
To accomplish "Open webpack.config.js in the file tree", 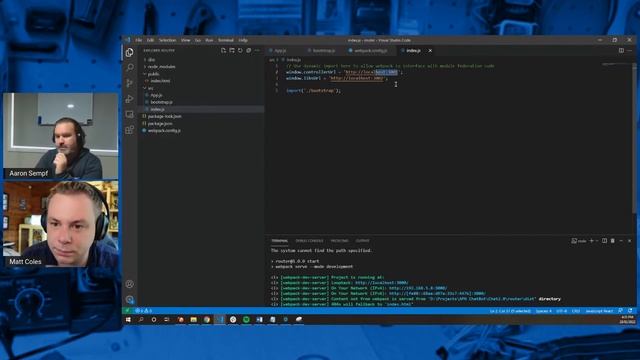I will click(x=164, y=131).
